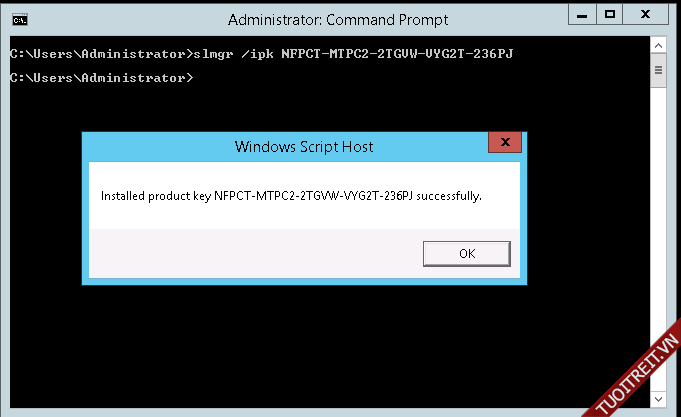Click the Windows Script Host title bar

[x=304, y=147]
